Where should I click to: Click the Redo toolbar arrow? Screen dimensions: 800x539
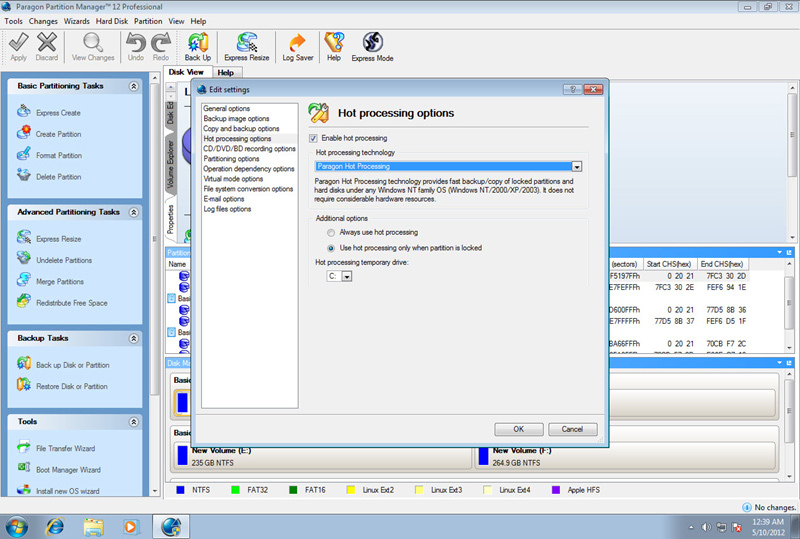[161, 47]
